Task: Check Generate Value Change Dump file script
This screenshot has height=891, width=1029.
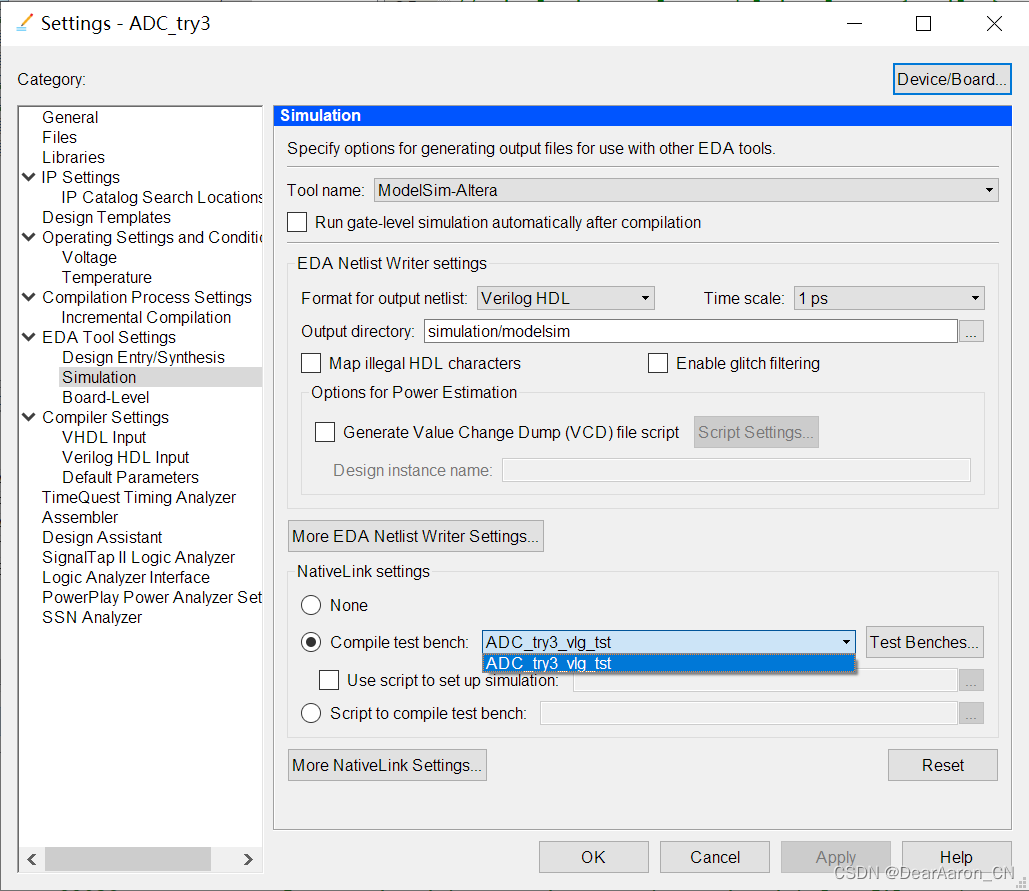Action: tap(324, 431)
